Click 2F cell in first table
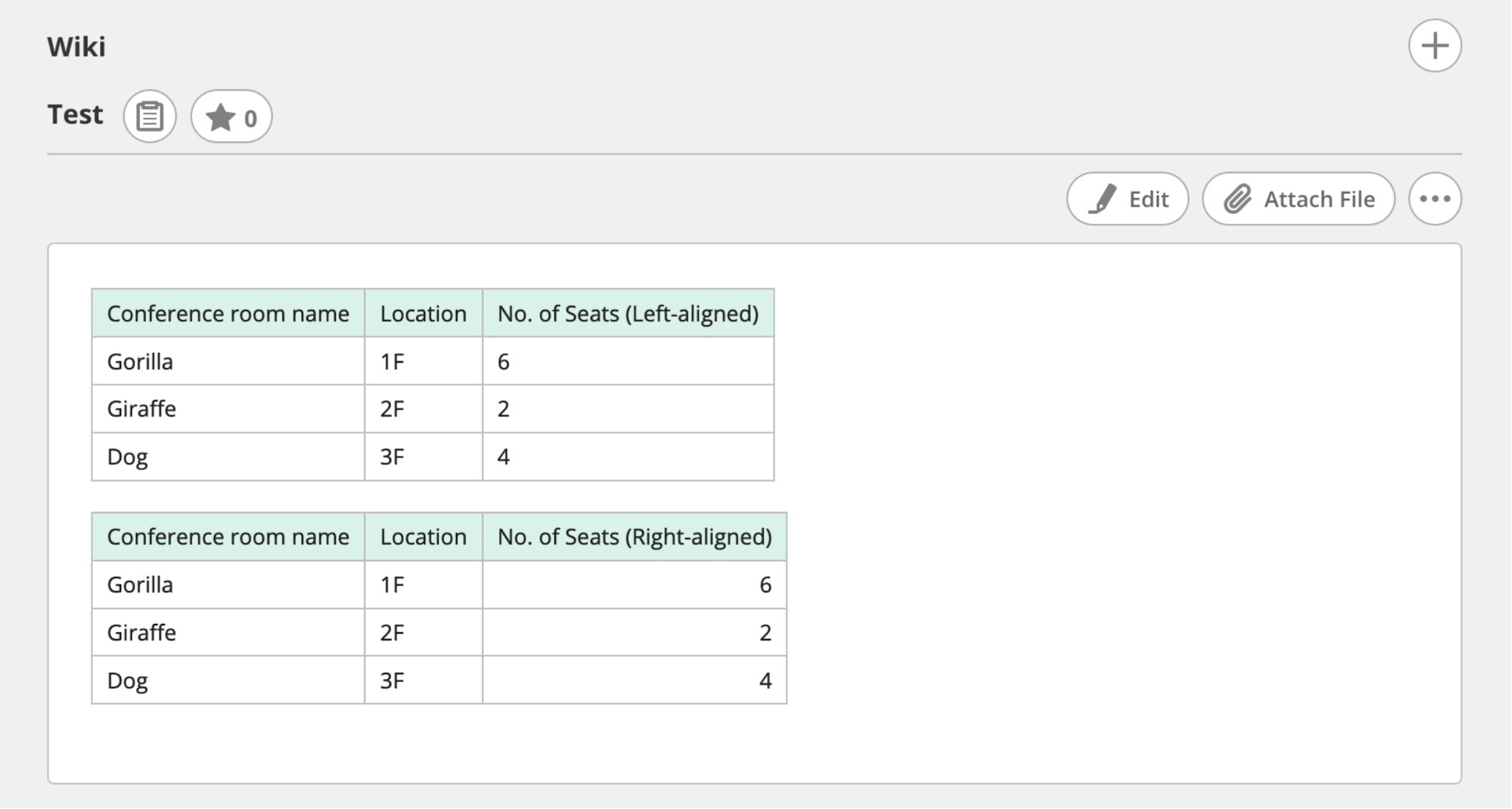 (x=392, y=409)
